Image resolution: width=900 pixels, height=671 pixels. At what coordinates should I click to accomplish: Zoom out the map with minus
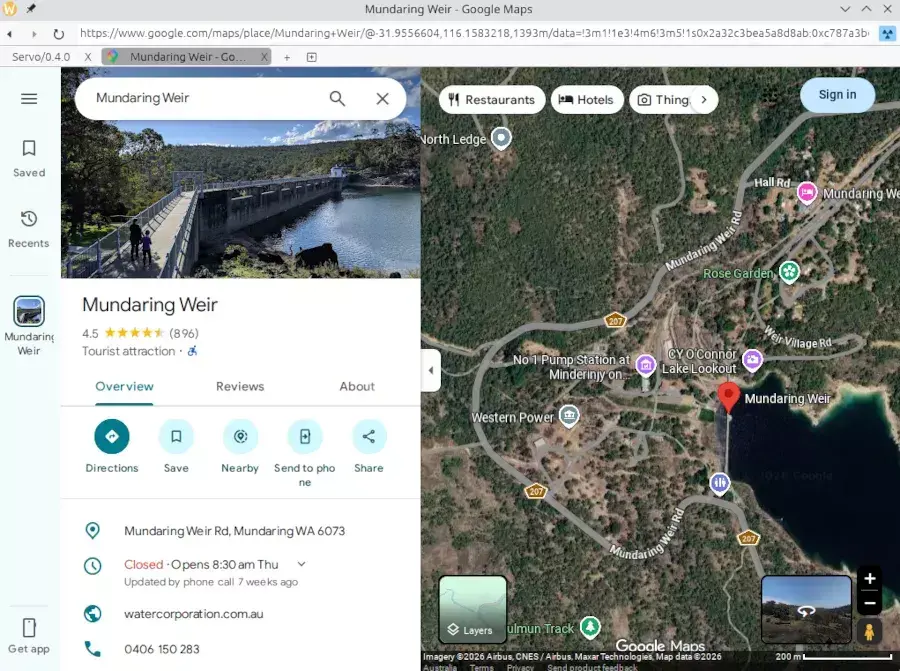tap(870, 603)
